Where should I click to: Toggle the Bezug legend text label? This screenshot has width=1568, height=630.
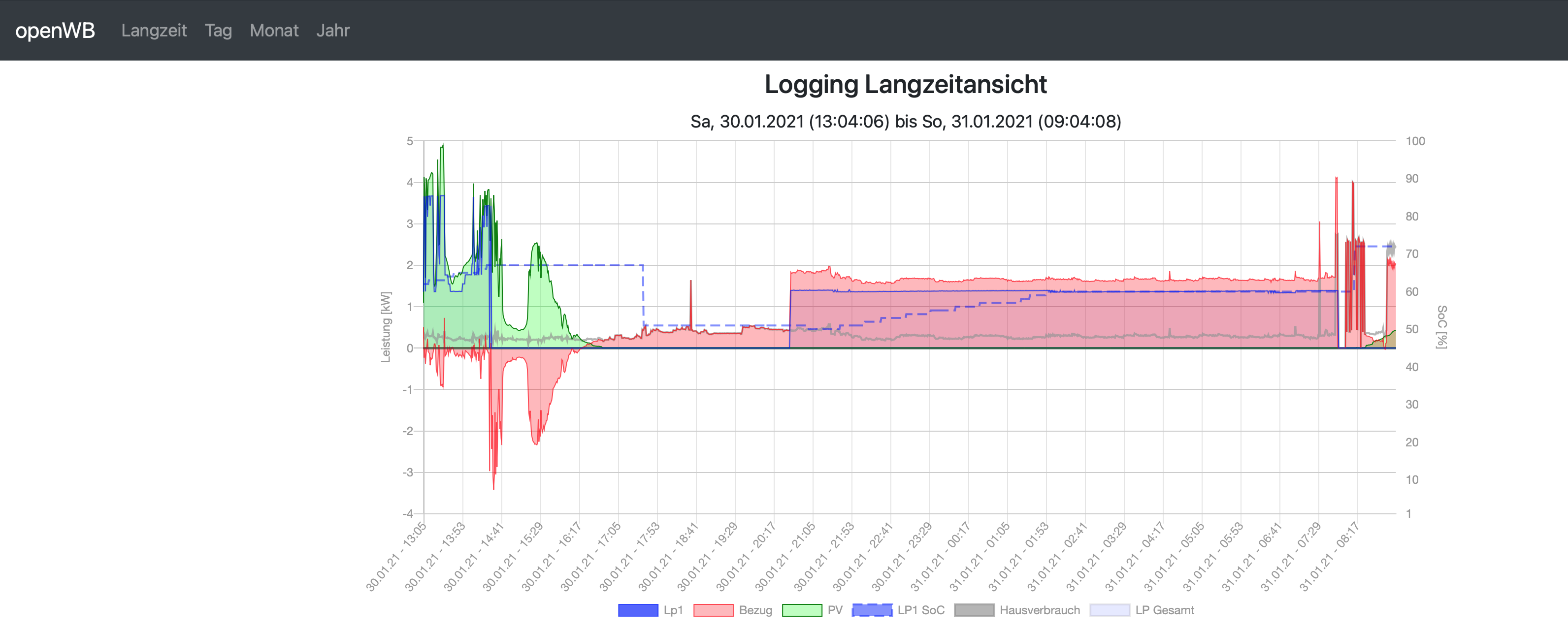tap(755, 610)
